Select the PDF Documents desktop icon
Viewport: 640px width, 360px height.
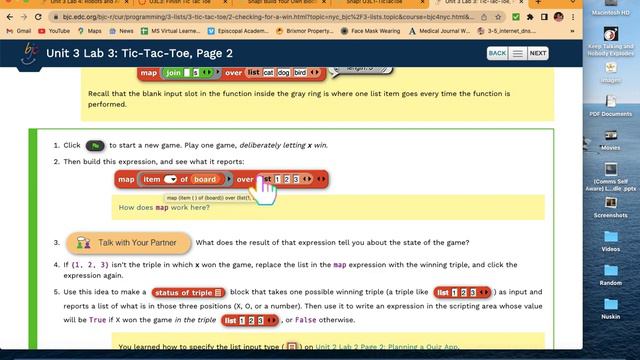(x=611, y=106)
